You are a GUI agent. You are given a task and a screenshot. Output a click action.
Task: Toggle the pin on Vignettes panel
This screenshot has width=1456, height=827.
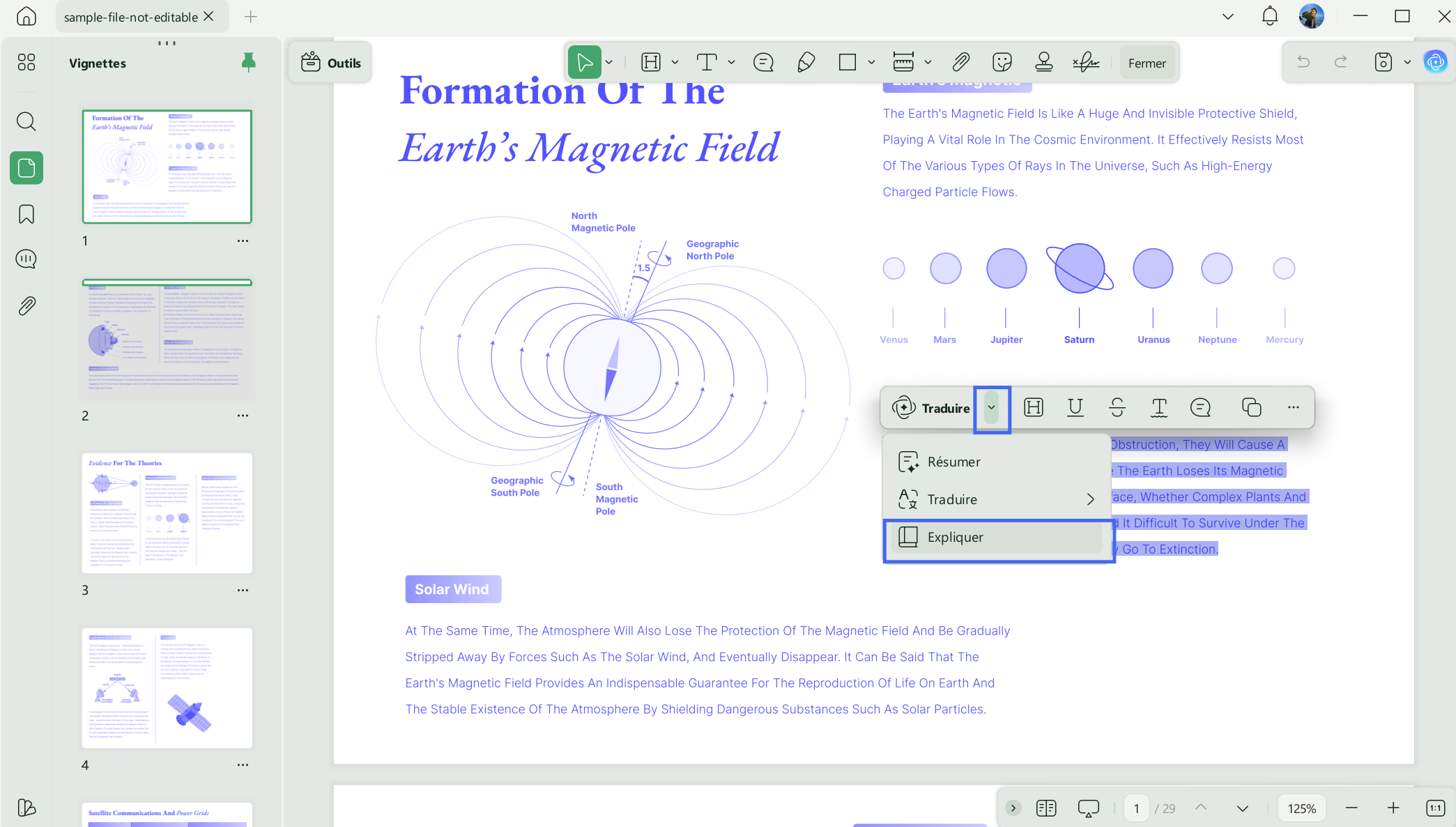(x=248, y=63)
